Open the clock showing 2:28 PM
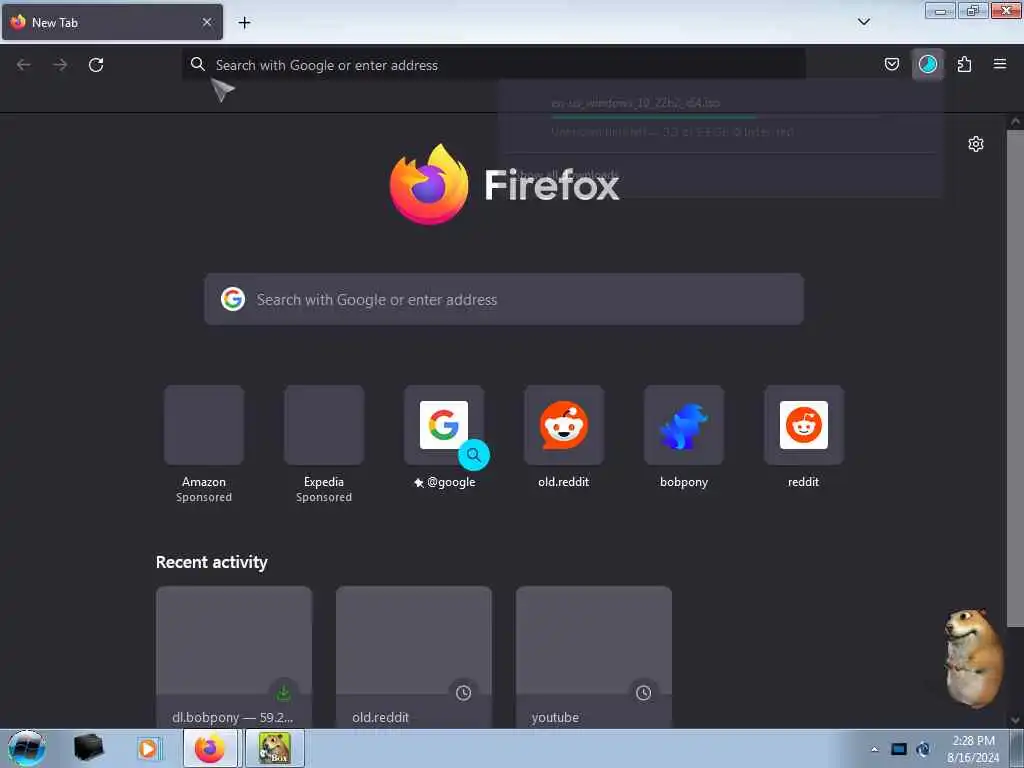The height and width of the screenshot is (768, 1024). point(973,749)
